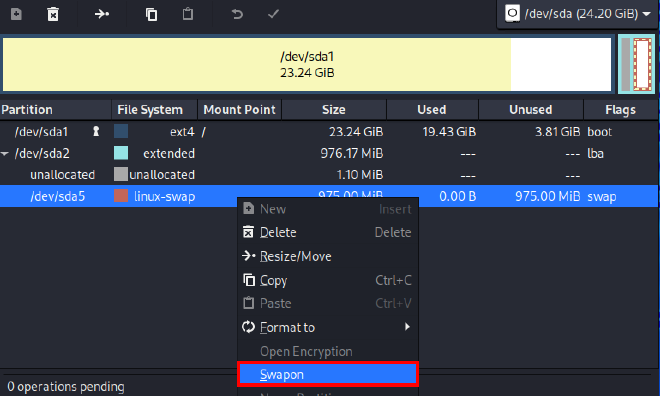Choose Swapon in the context menu
The height and width of the screenshot is (396, 660).
pos(328,374)
